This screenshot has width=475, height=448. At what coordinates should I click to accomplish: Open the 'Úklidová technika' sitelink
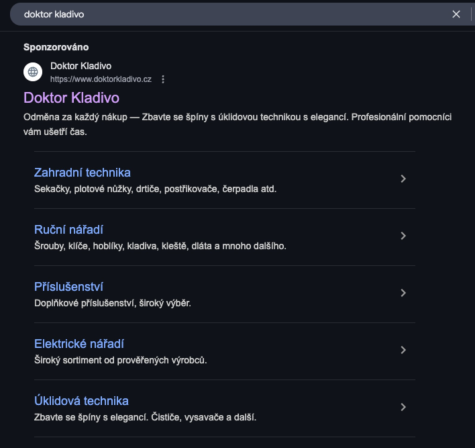[x=81, y=401]
